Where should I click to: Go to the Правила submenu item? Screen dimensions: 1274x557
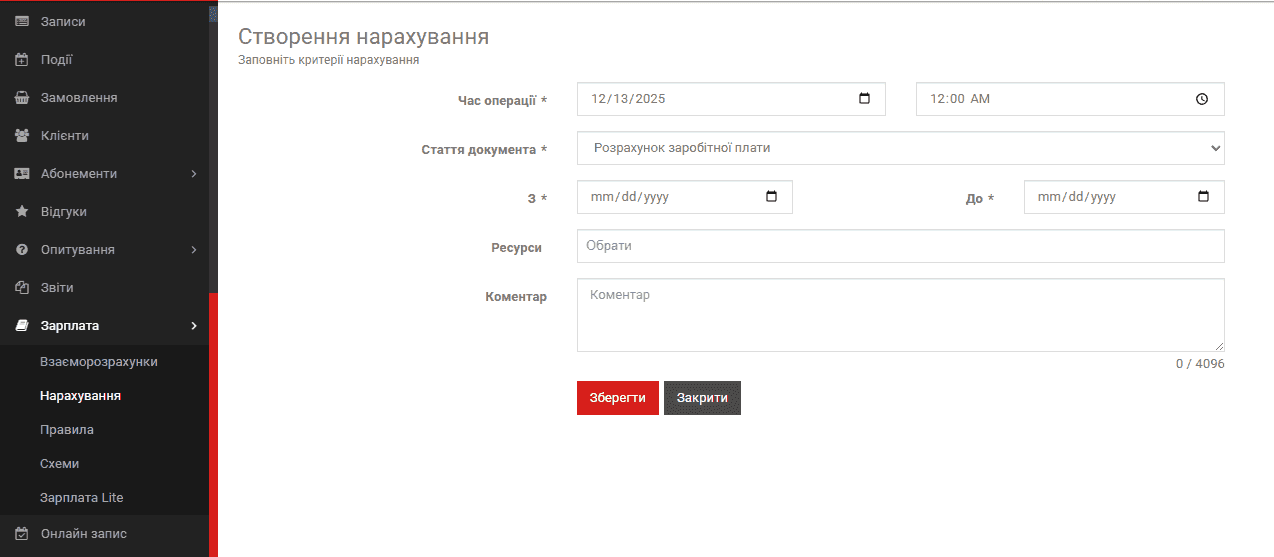67,430
